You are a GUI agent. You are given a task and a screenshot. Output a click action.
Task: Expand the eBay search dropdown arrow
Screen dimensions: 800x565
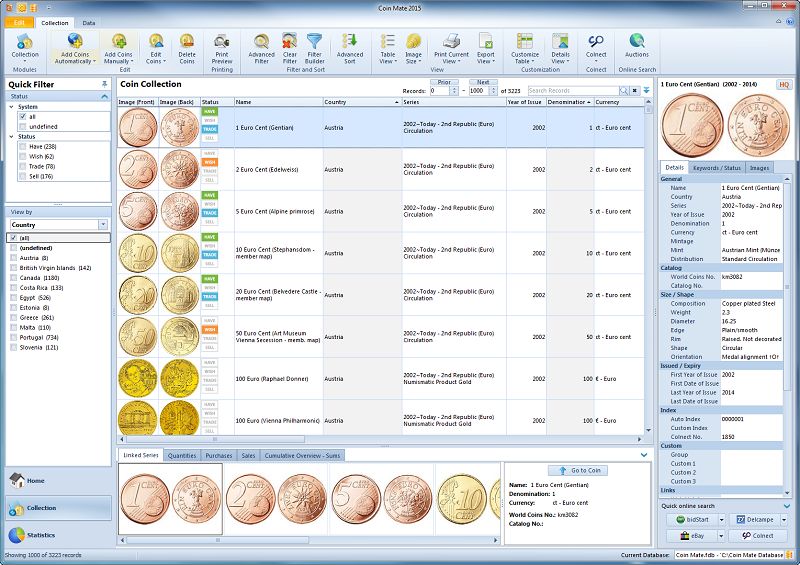coord(721,535)
